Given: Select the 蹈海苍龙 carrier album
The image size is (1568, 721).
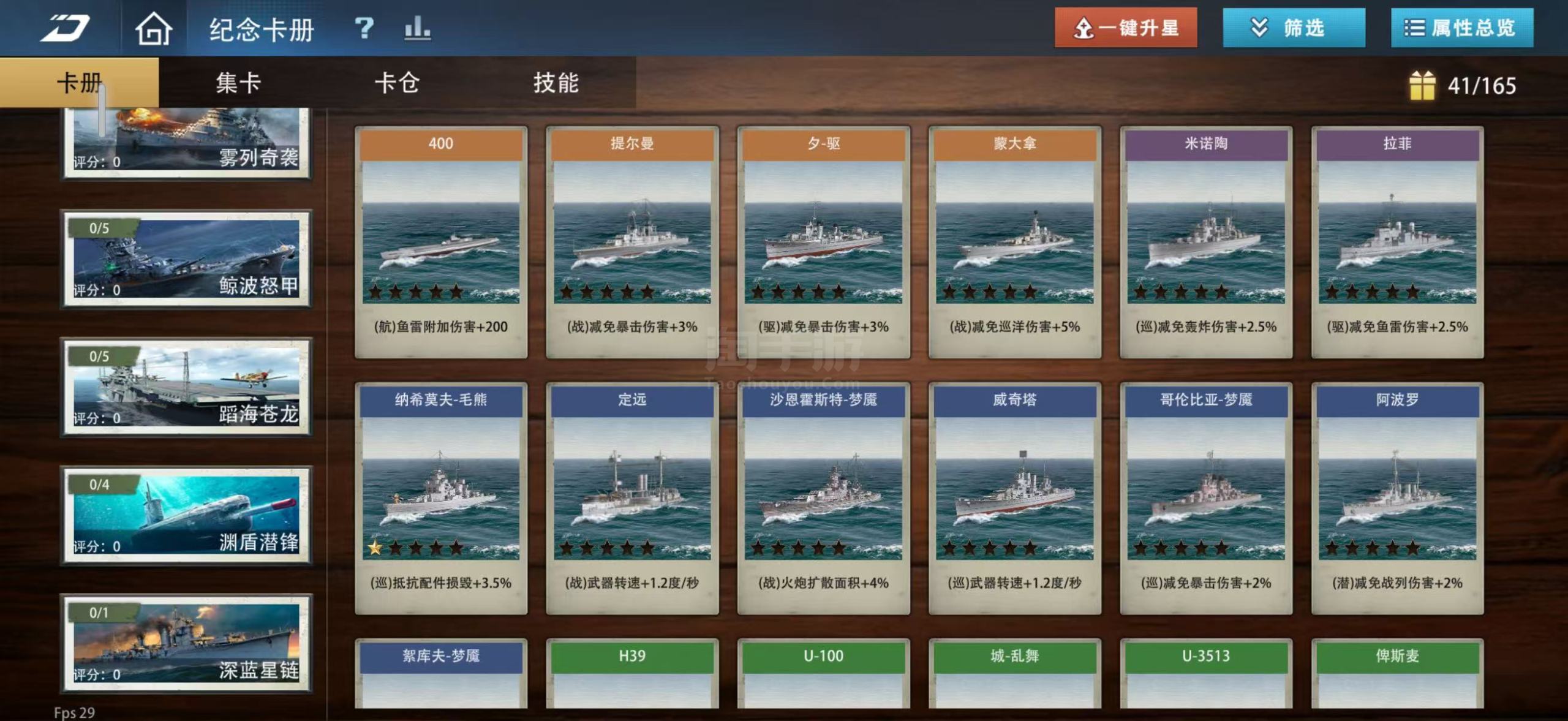Looking at the screenshot, I should pos(186,387).
